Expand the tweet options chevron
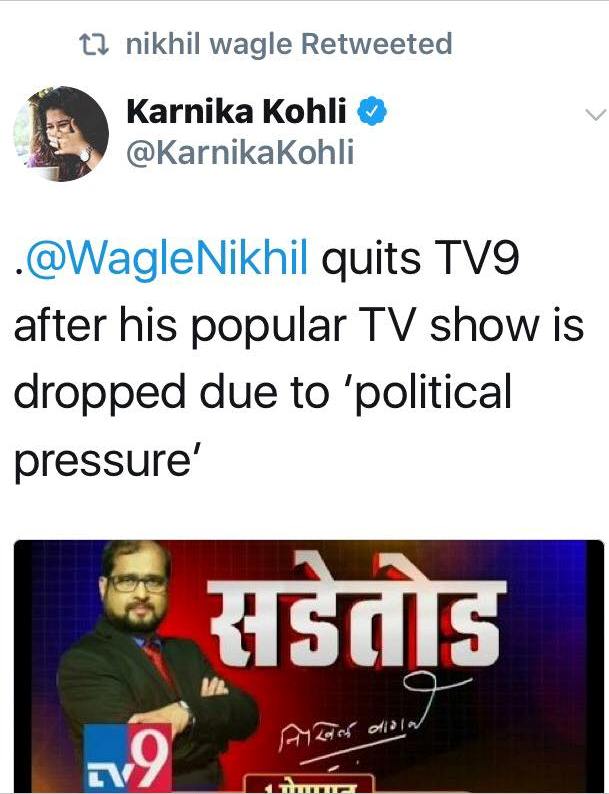This screenshot has height=794, width=609. click(595, 114)
